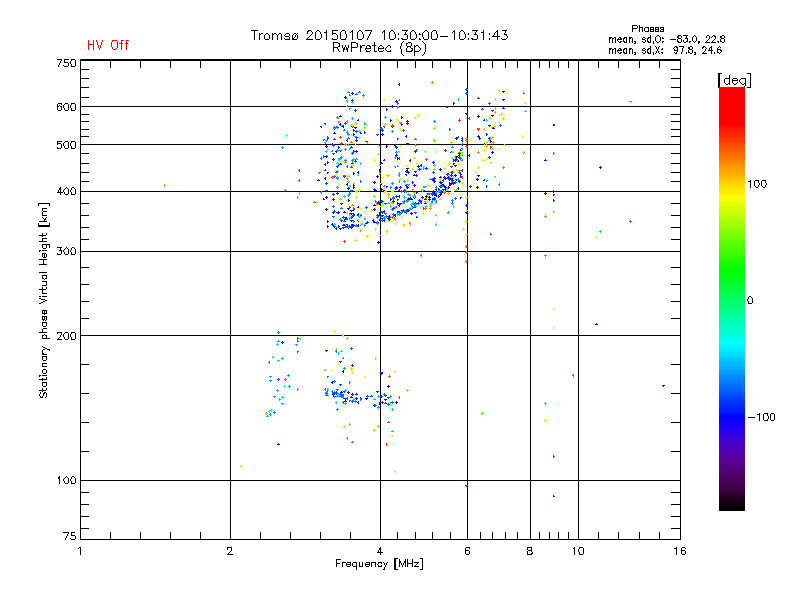Click the '200' height axis label
Viewport: 800px width, 600px height.
66,336
